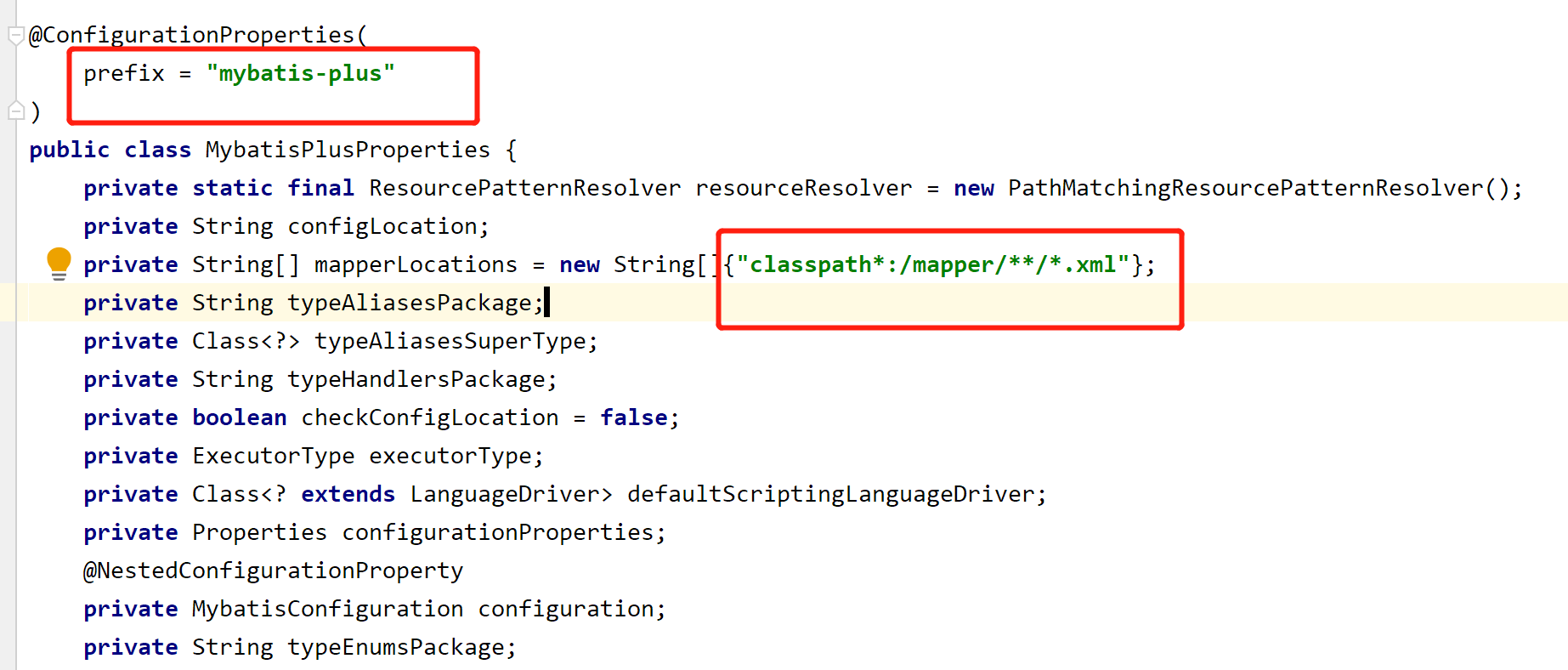Image resolution: width=1568 pixels, height=670 pixels.
Task: Click the ExecutorType type name
Action: (x=274, y=456)
